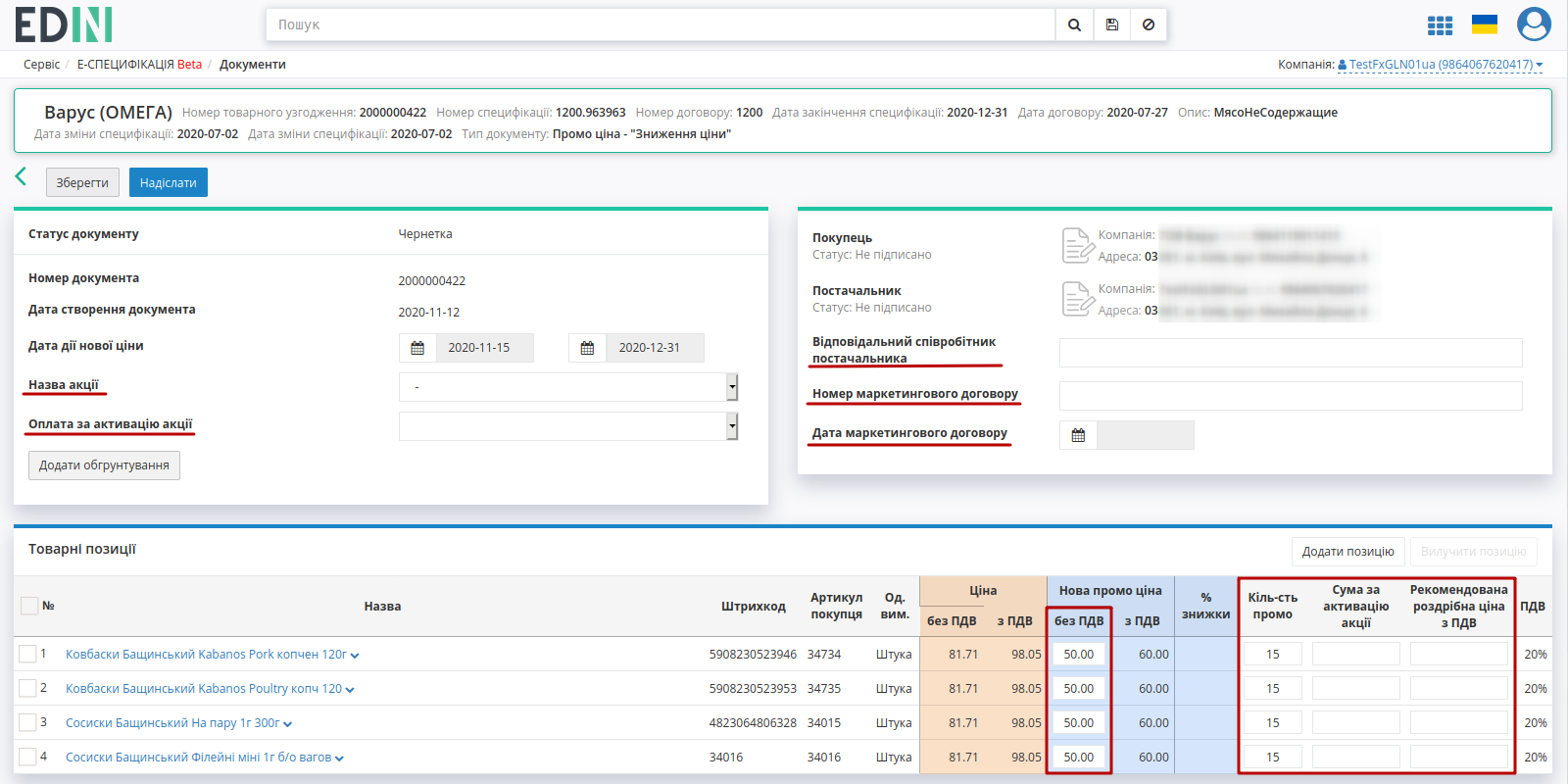Click the search magnifier icon

pyautogui.click(x=1074, y=24)
